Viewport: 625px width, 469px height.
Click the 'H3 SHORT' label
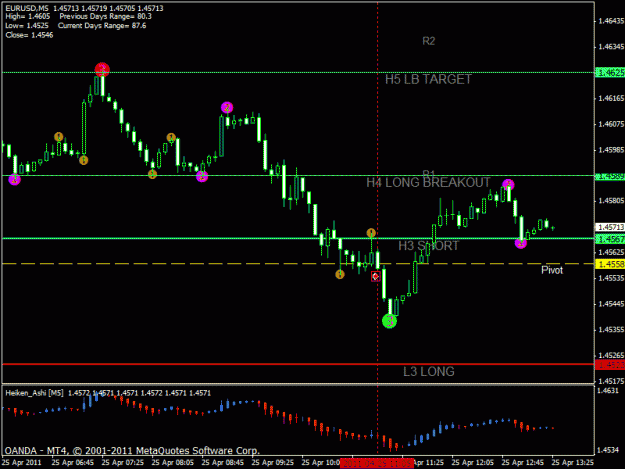[428, 246]
